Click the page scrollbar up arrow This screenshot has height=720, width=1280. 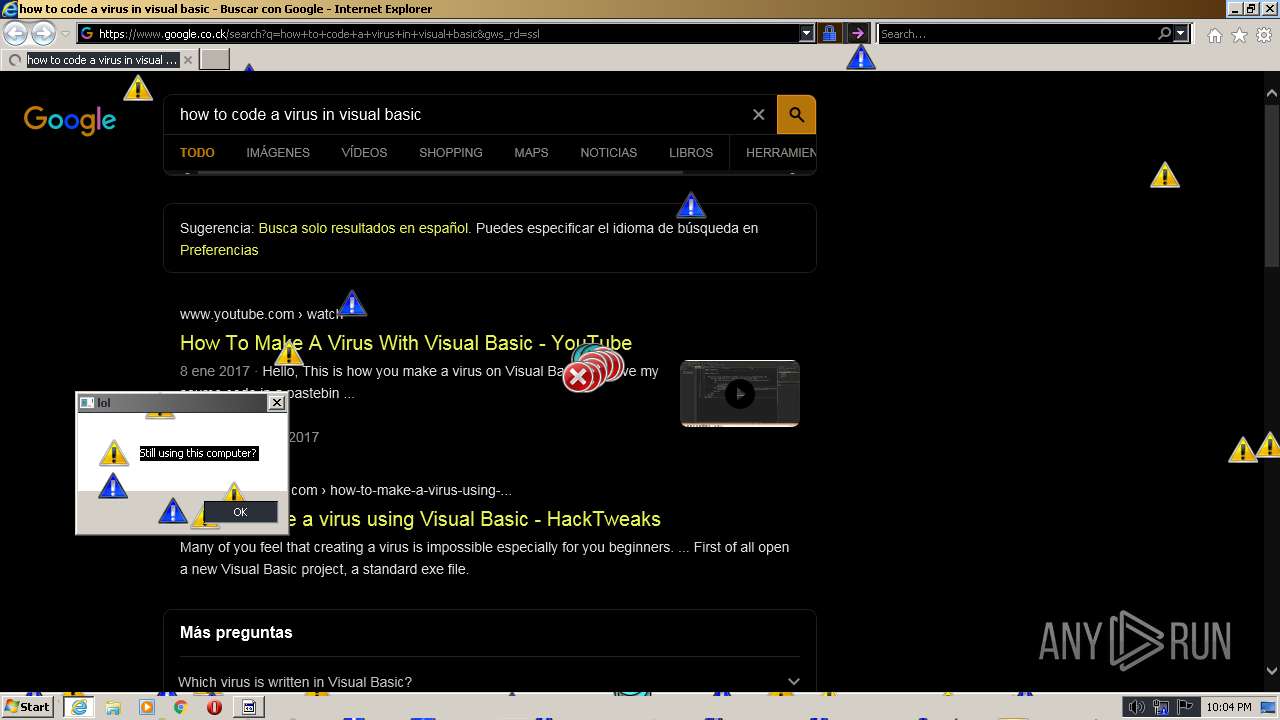pyautogui.click(x=1272, y=94)
